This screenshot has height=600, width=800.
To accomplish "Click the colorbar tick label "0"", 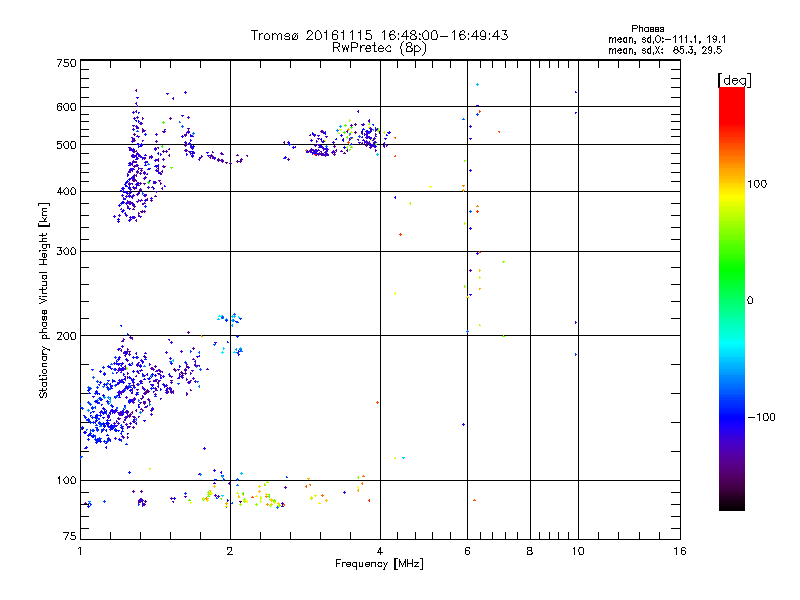I will 749,301.
